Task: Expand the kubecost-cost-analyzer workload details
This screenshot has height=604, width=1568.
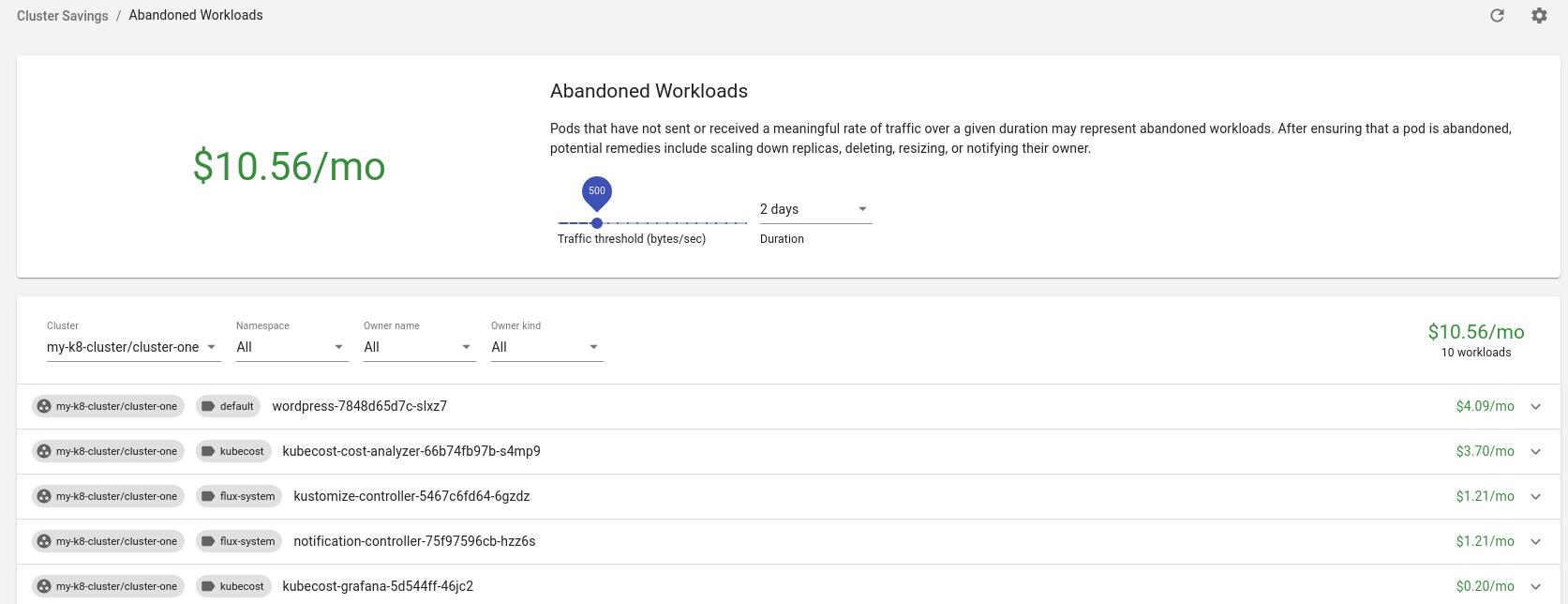Action: [x=1535, y=451]
